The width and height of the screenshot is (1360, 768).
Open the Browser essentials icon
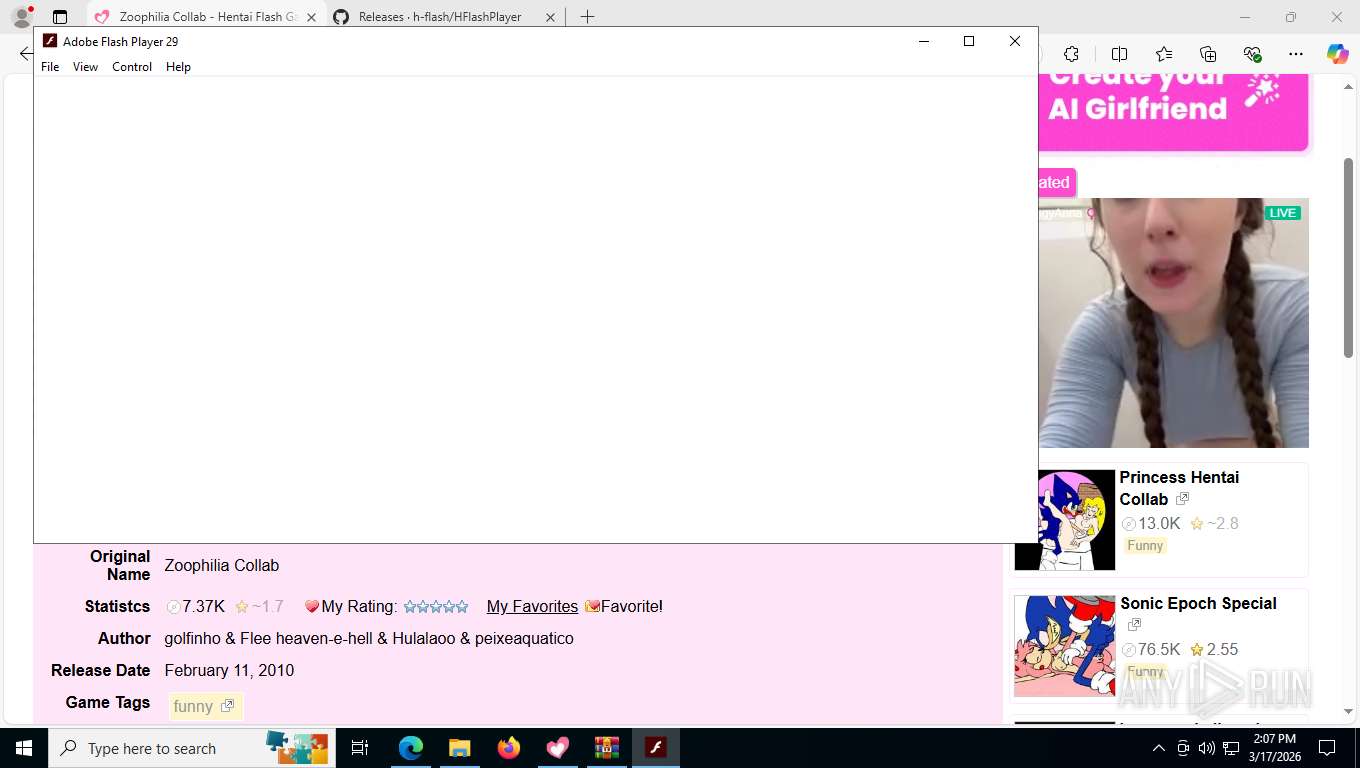pyautogui.click(x=1252, y=54)
